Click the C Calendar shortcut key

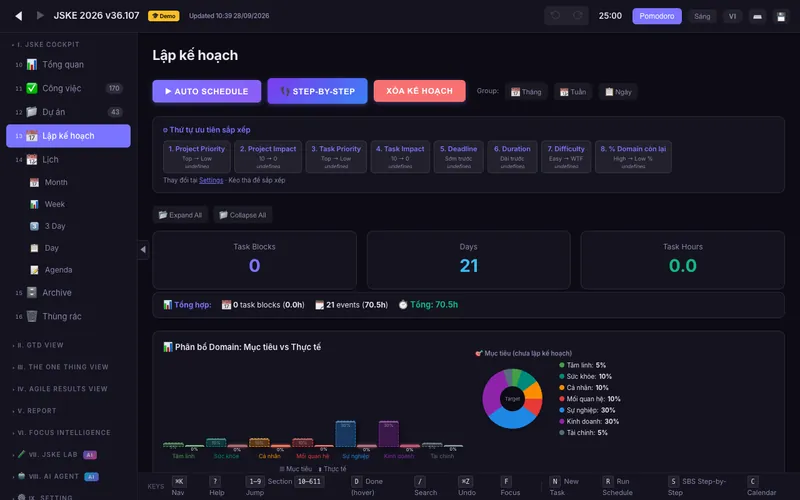[x=753, y=481]
